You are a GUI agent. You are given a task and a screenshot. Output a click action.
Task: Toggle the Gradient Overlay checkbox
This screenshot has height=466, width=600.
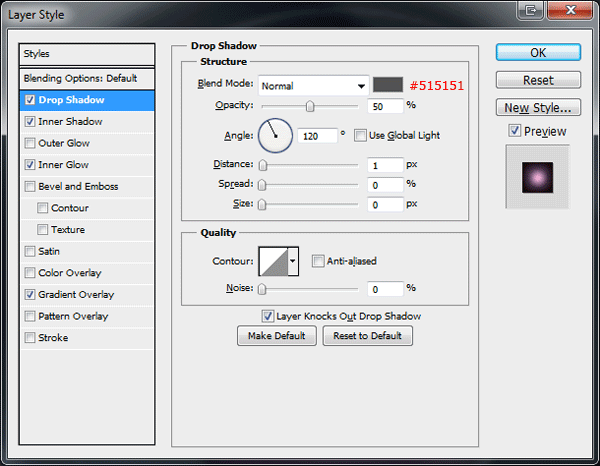pyautogui.click(x=30, y=295)
